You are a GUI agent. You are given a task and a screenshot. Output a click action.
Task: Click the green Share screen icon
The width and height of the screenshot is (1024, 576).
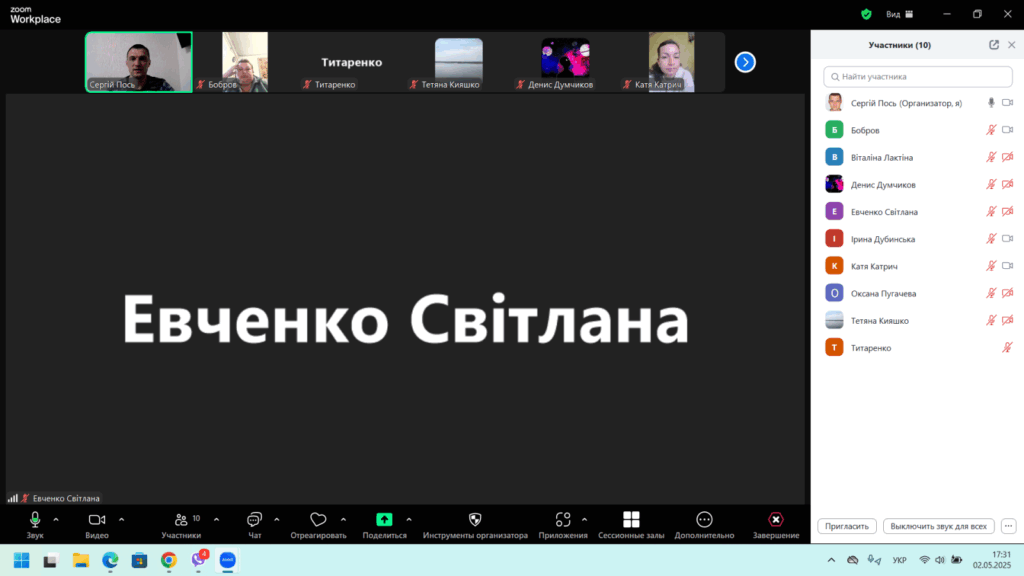384,520
